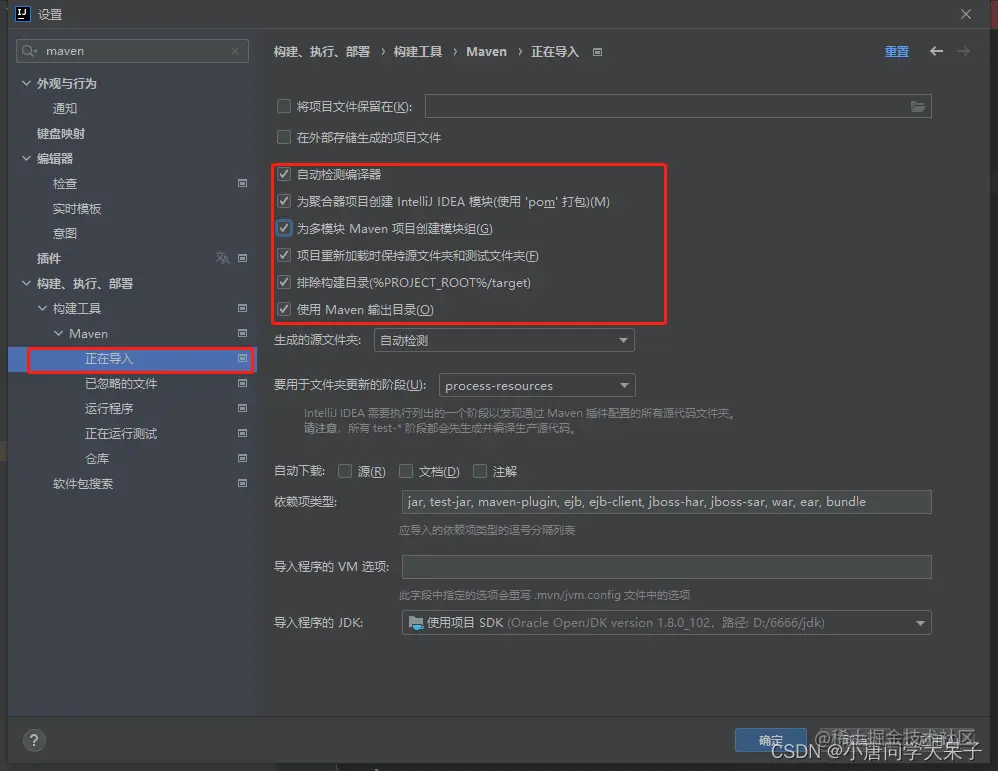Select 实时模板 in settings tree
Image resolution: width=998 pixels, height=771 pixels.
[77, 208]
